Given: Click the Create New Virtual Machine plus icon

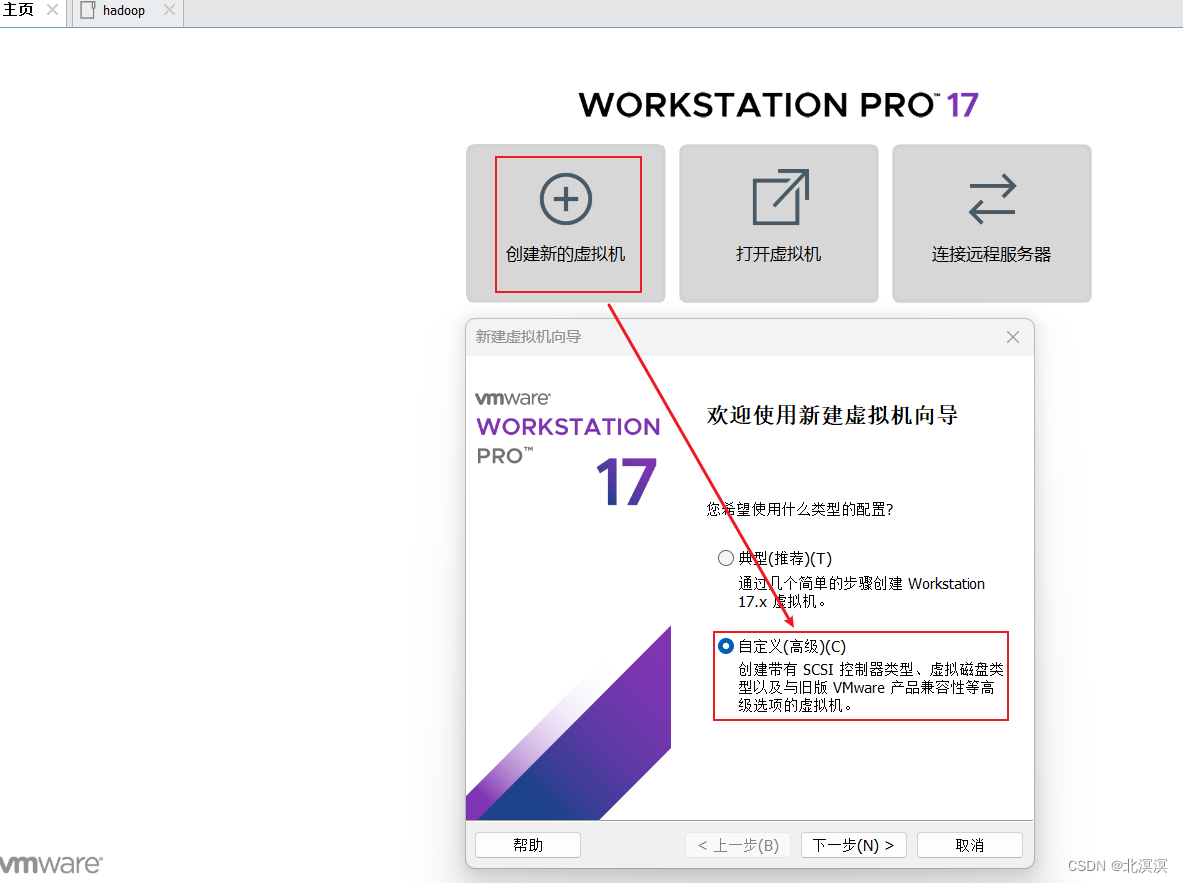Looking at the screenshot, I should pyautogui.click(x=566, y=199).
